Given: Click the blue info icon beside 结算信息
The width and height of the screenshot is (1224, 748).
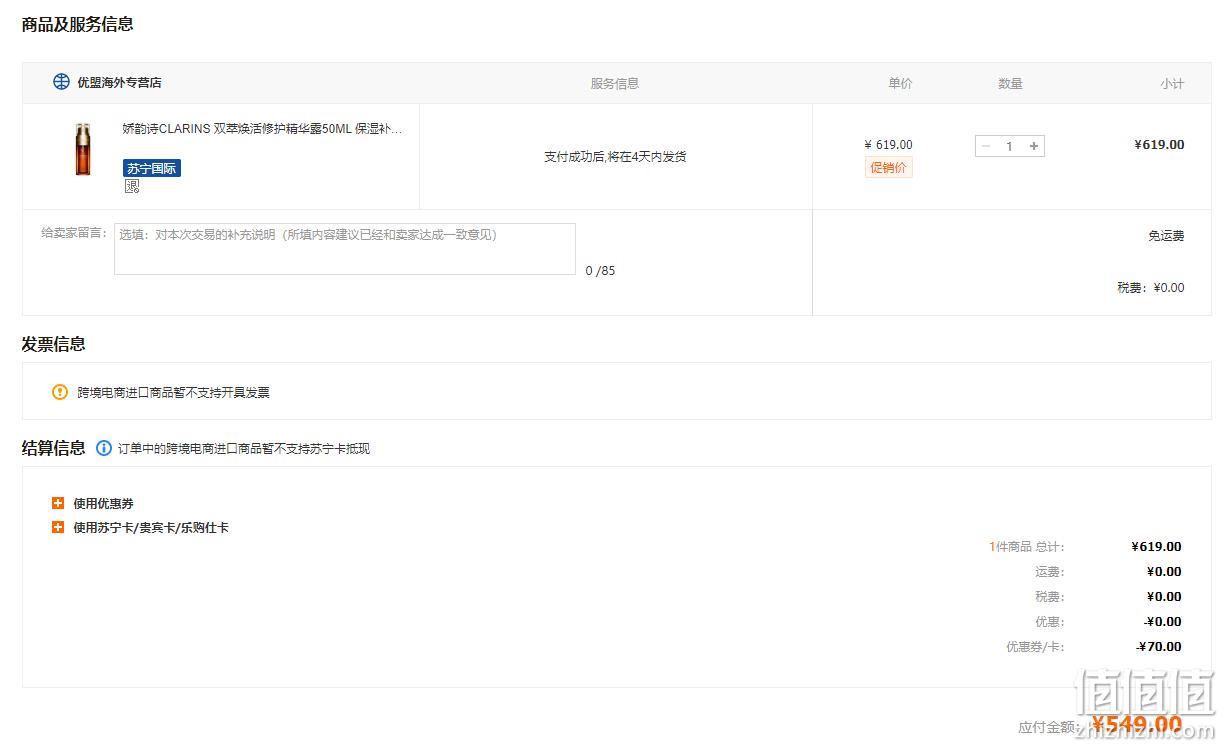Looking at the screenshot, I should click(104, 448).
